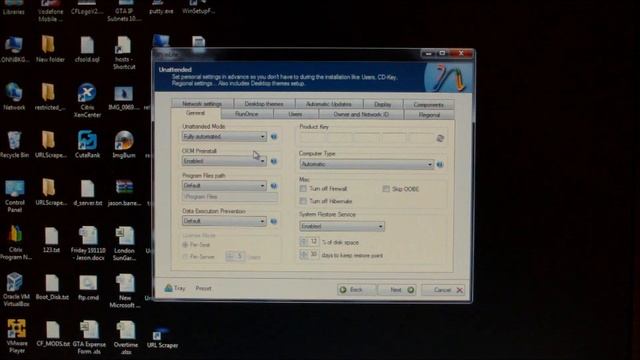The width and height of the screenshot is (640, 360).
Task: Switch to the Users tab
Action: (x=296, y=114)
